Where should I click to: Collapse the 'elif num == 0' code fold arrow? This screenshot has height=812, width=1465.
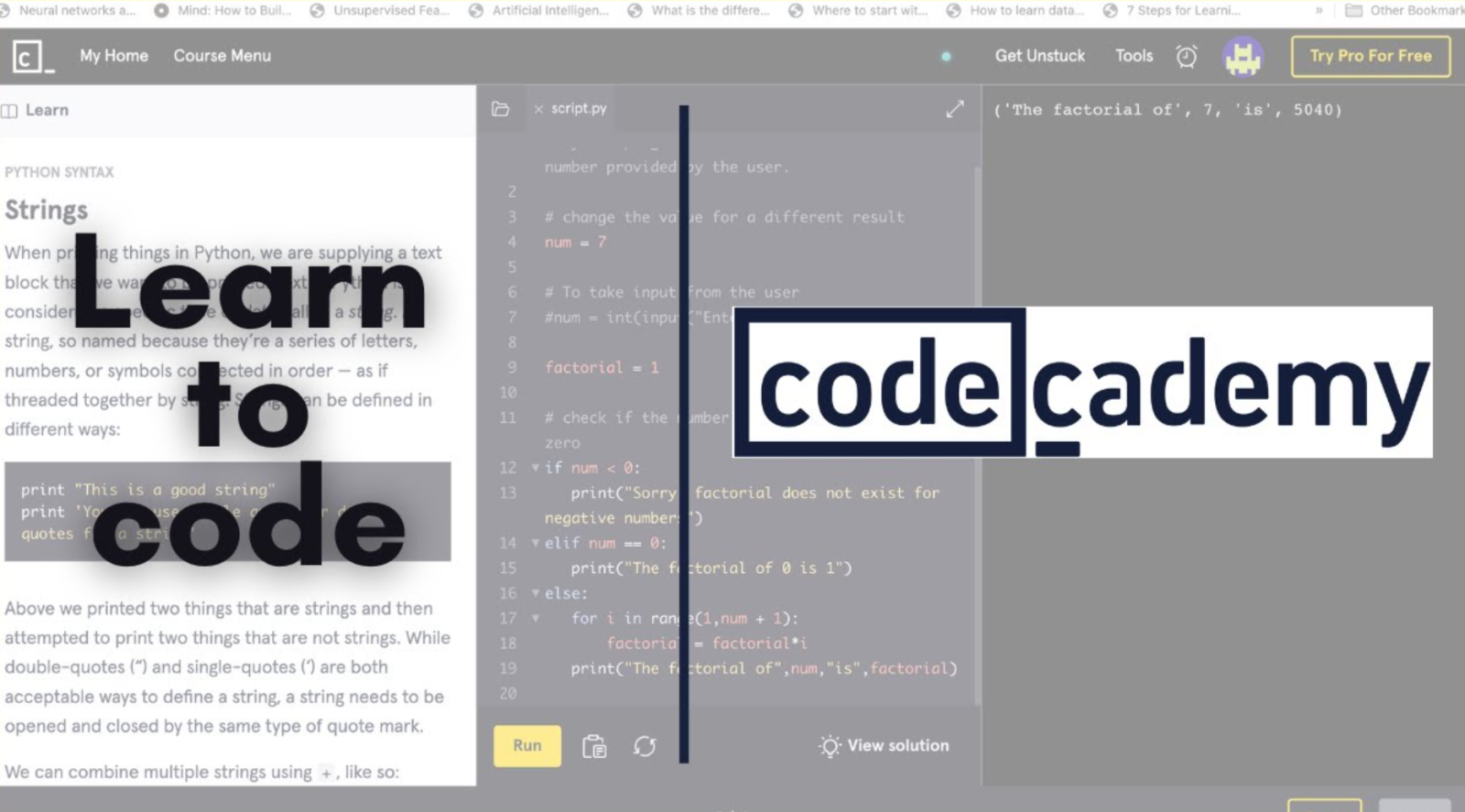click(x=536, y=543)
